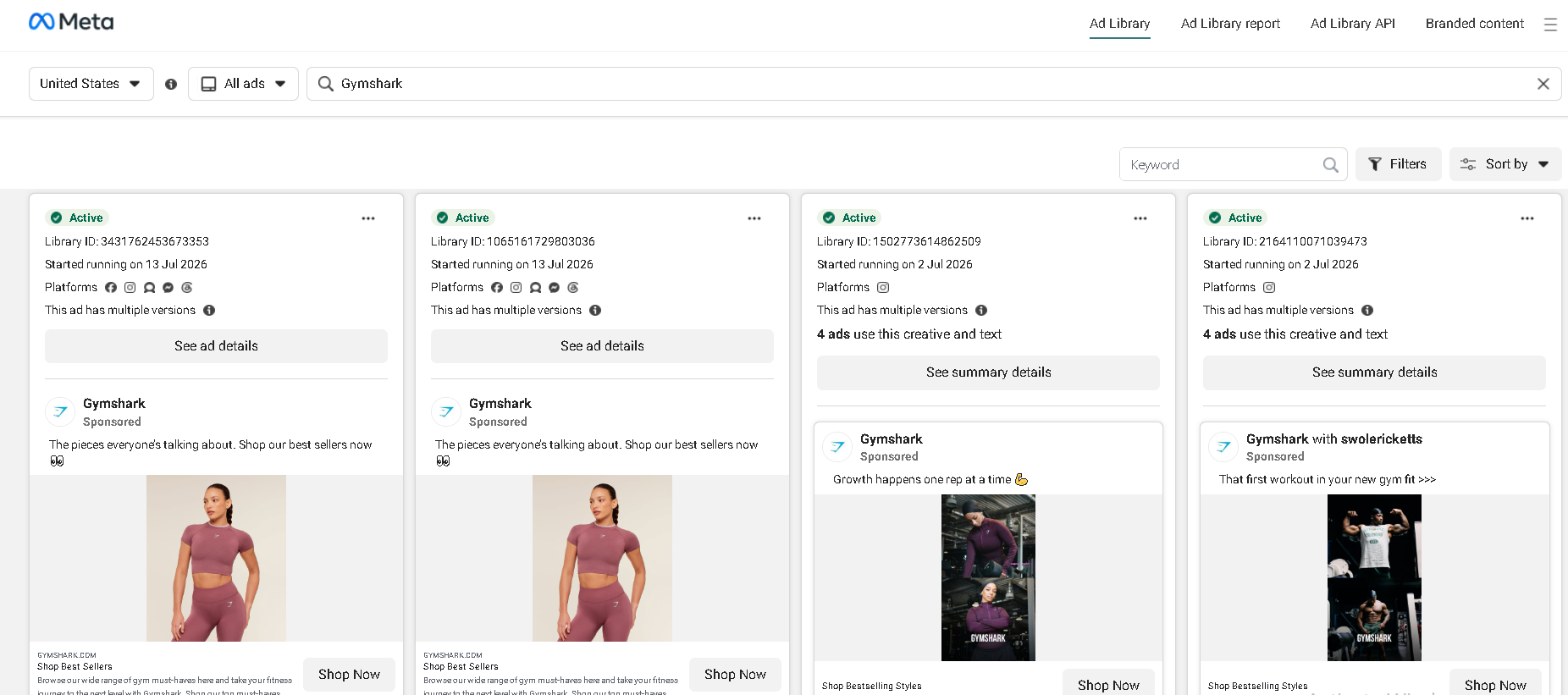Click Shop Now on ad 1065161729803036
1568x695 pixels.
[x=735, y=675]
